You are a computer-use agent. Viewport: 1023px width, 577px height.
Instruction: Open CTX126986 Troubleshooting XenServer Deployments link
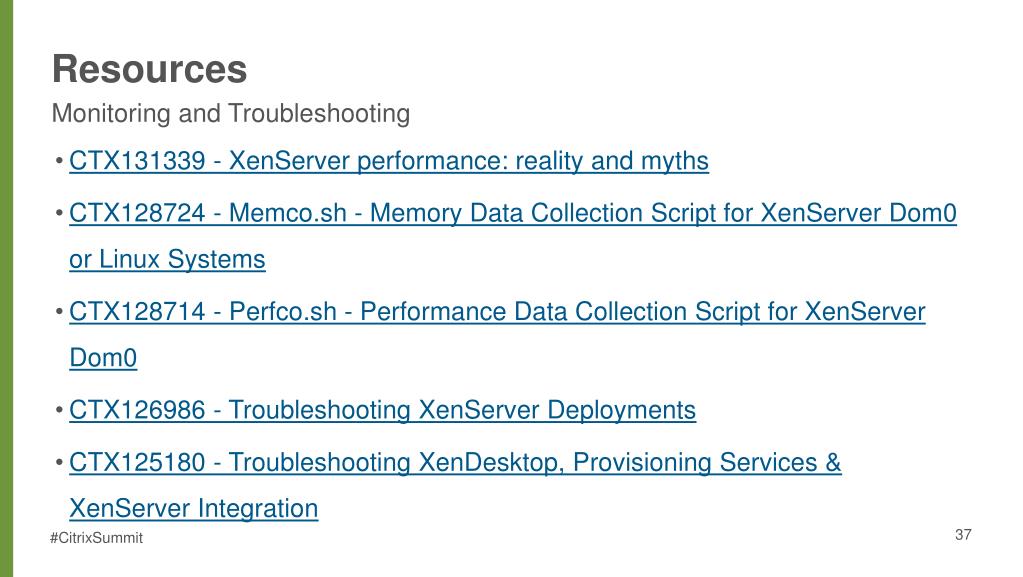pyautogui.click(x=382, y=410)
